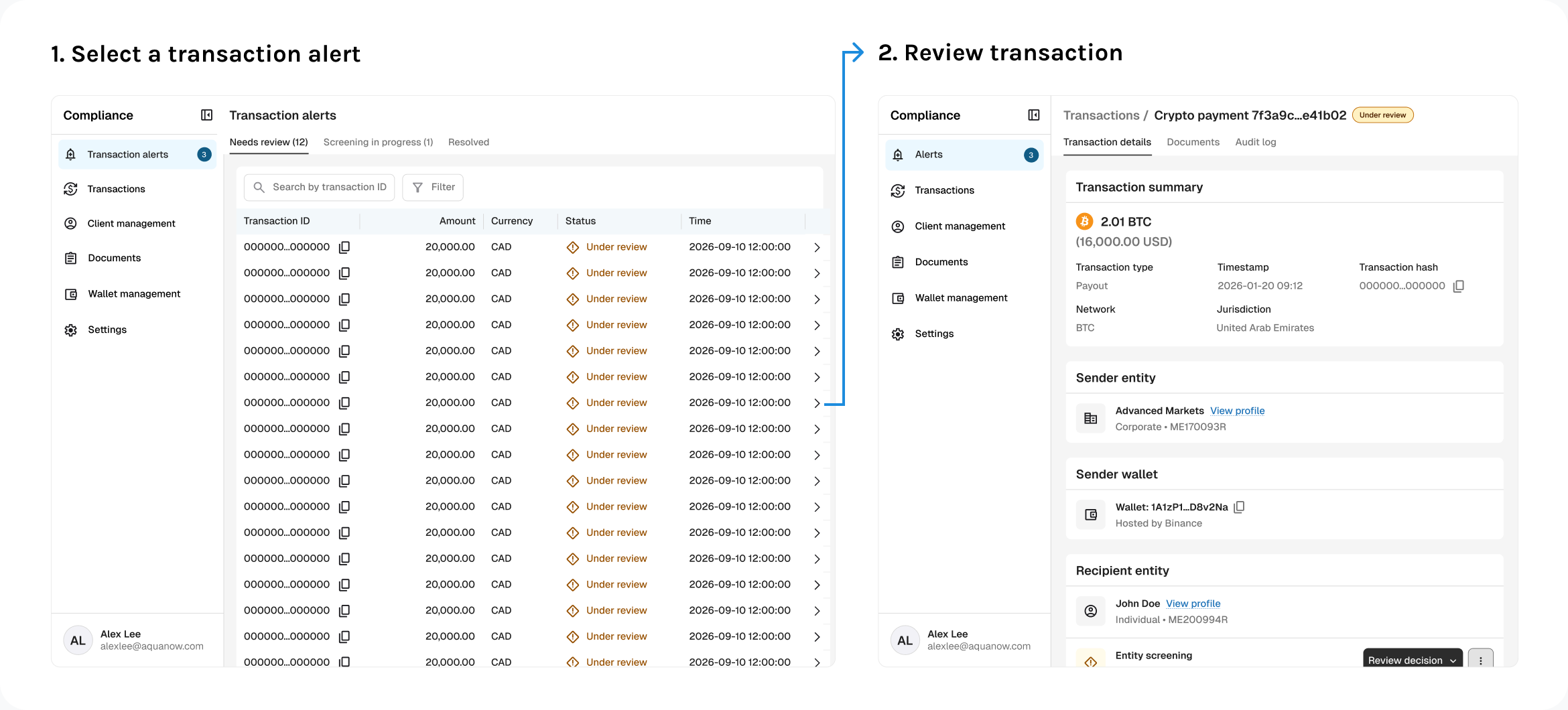Click the Under review badge beside Crypto payment
1568x710 pixels.
tap(1382, 115)
